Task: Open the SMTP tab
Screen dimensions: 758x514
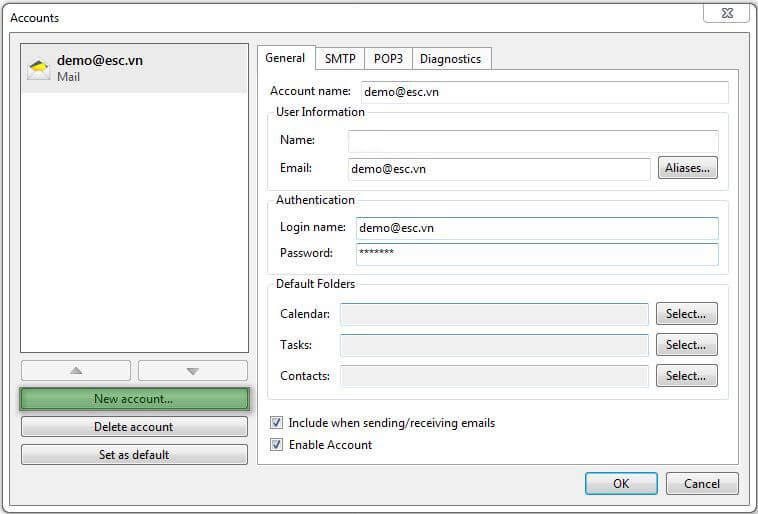Action: tap(340, 59)
